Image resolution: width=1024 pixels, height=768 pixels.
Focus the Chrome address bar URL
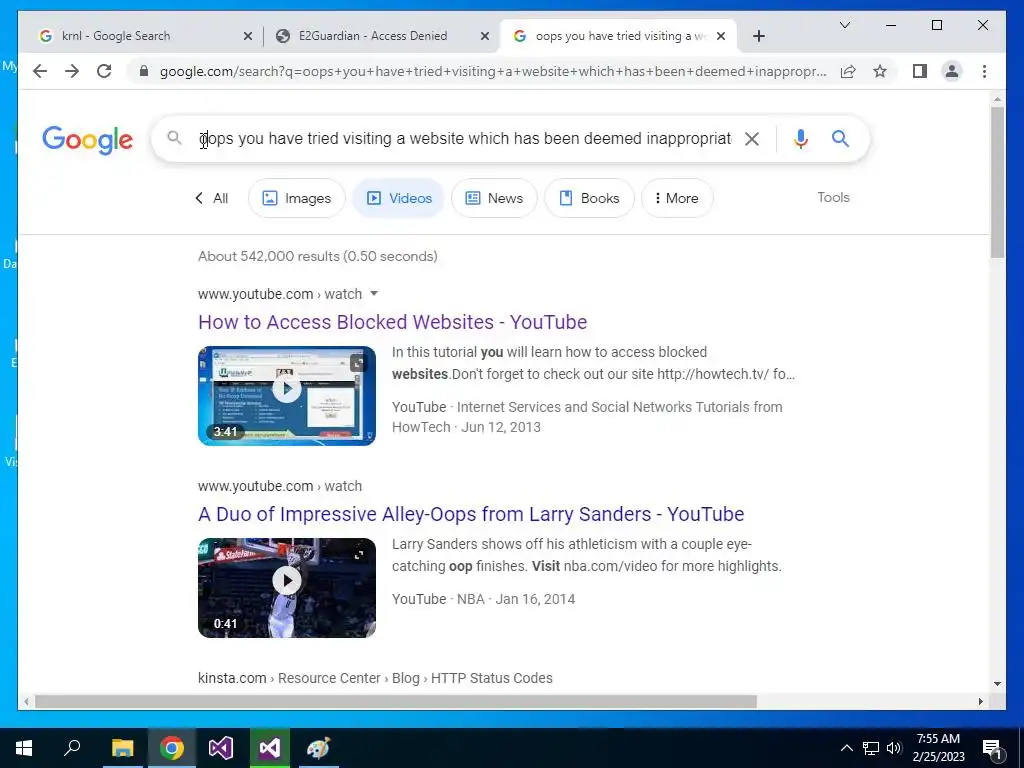tap(493, 71)
